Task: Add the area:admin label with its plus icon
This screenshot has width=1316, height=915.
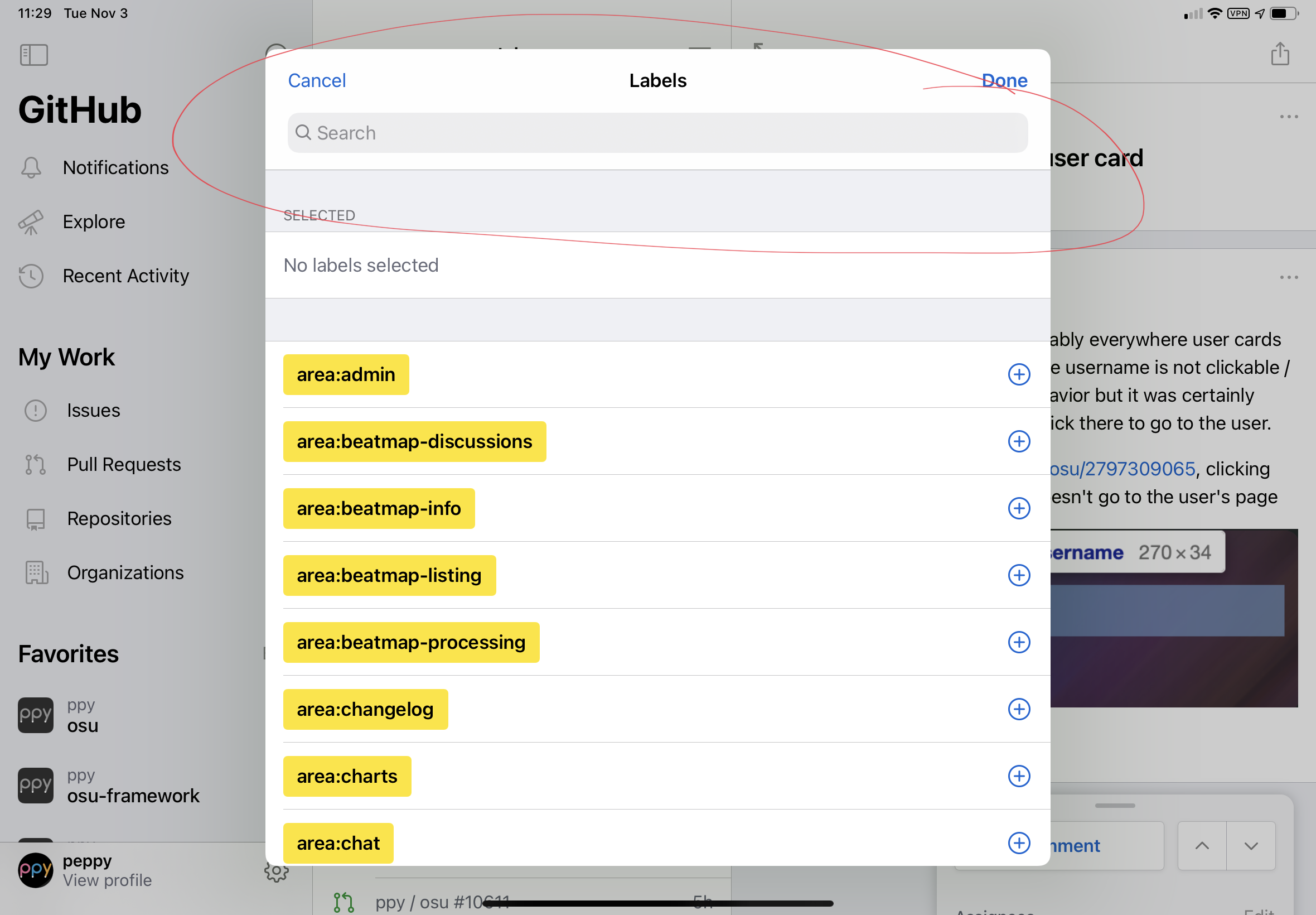Action: pyautogui.click(x=1019, y=374)
